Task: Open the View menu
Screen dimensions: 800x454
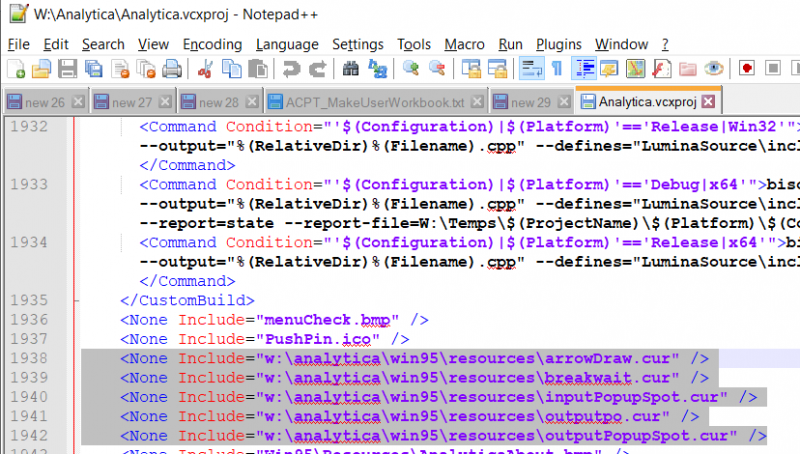Action: [x=153, y=45]
